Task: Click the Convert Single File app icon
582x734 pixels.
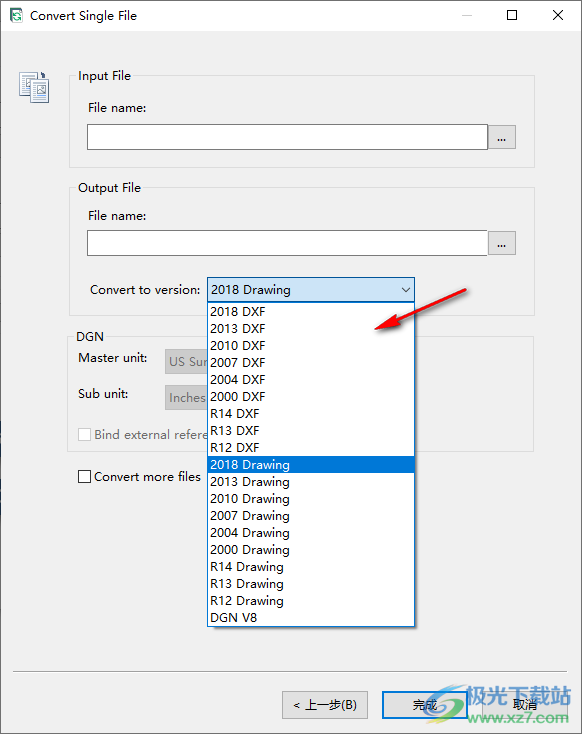Action: coord(16,15)
